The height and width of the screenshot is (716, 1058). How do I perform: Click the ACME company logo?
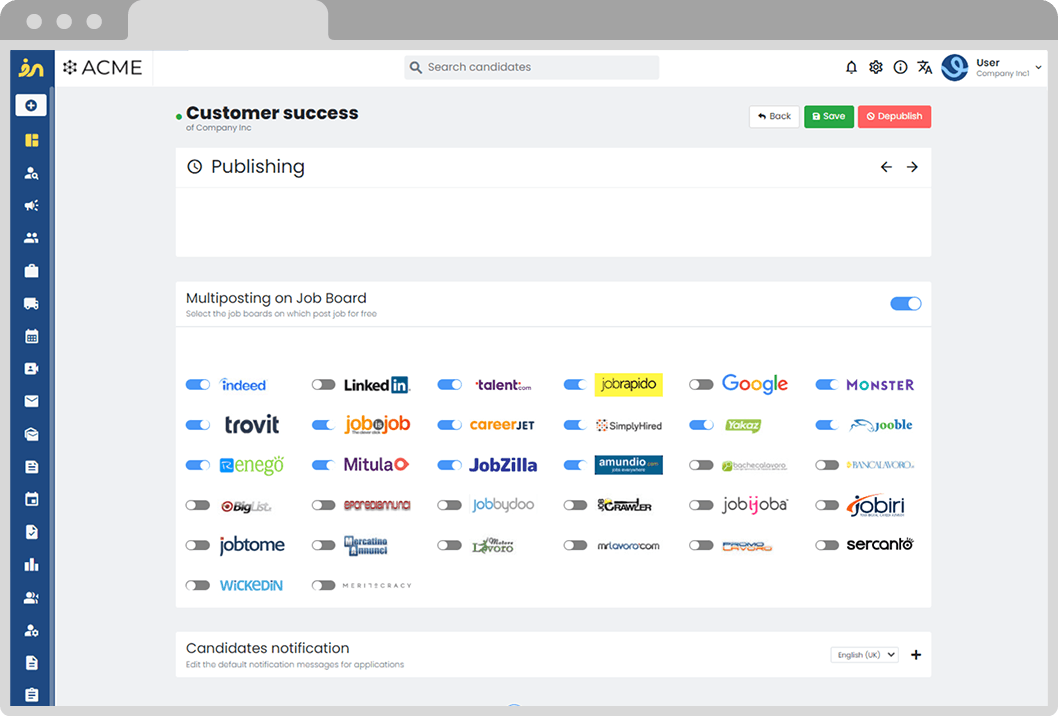tap(103, 67)
